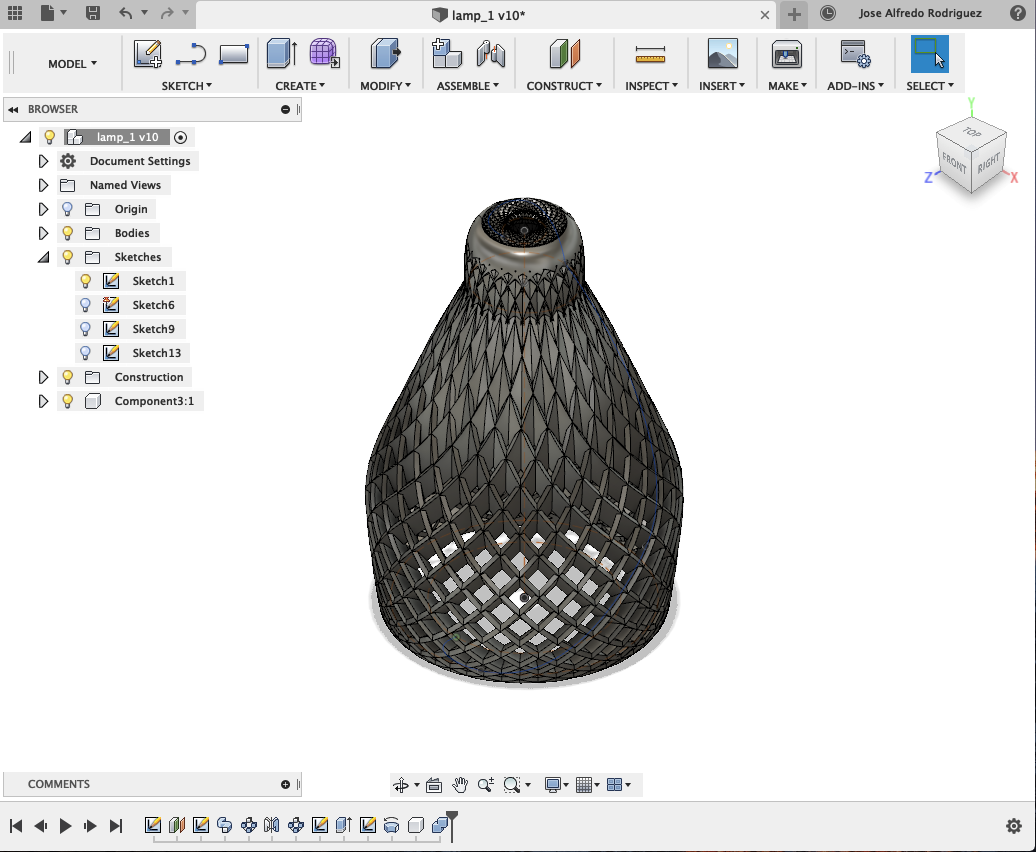The height and width of the screenshot is (852, 1036).
Task: Open the Job Status clock icon
Action: click(827, 13)
